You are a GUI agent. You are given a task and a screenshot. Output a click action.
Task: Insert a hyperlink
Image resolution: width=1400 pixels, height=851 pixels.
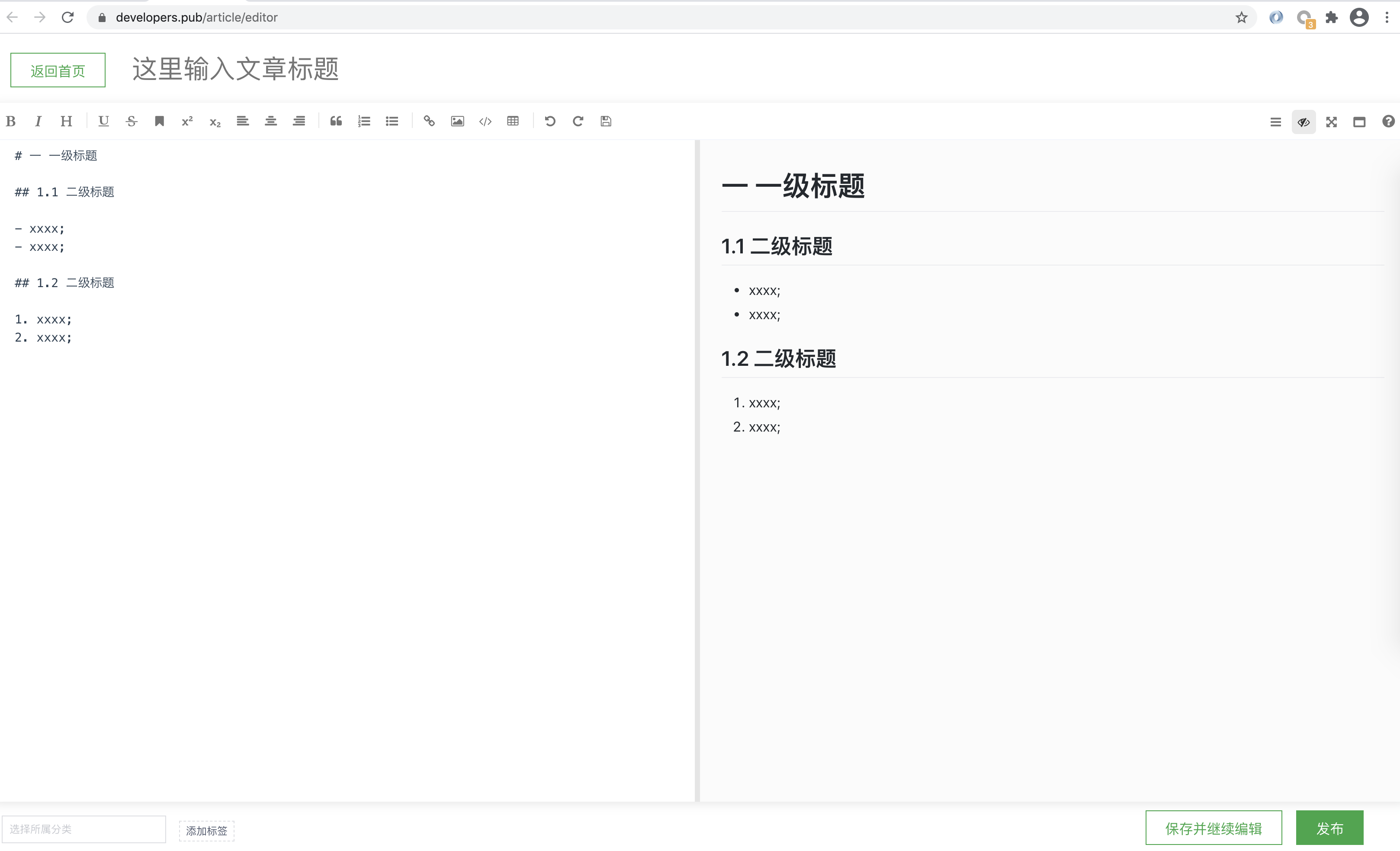429,121
